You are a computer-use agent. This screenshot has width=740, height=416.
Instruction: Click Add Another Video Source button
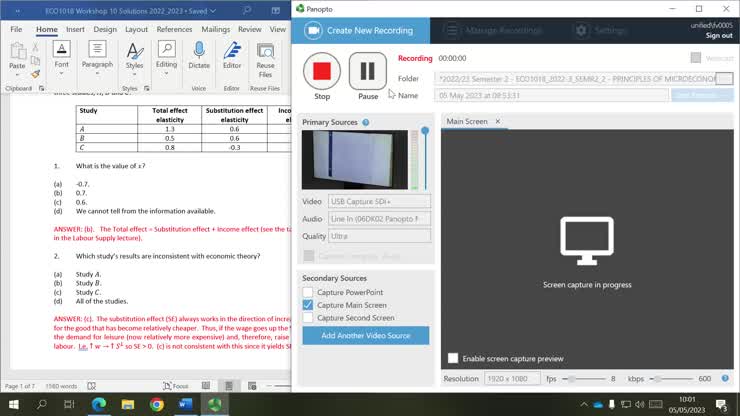(365, 335)
